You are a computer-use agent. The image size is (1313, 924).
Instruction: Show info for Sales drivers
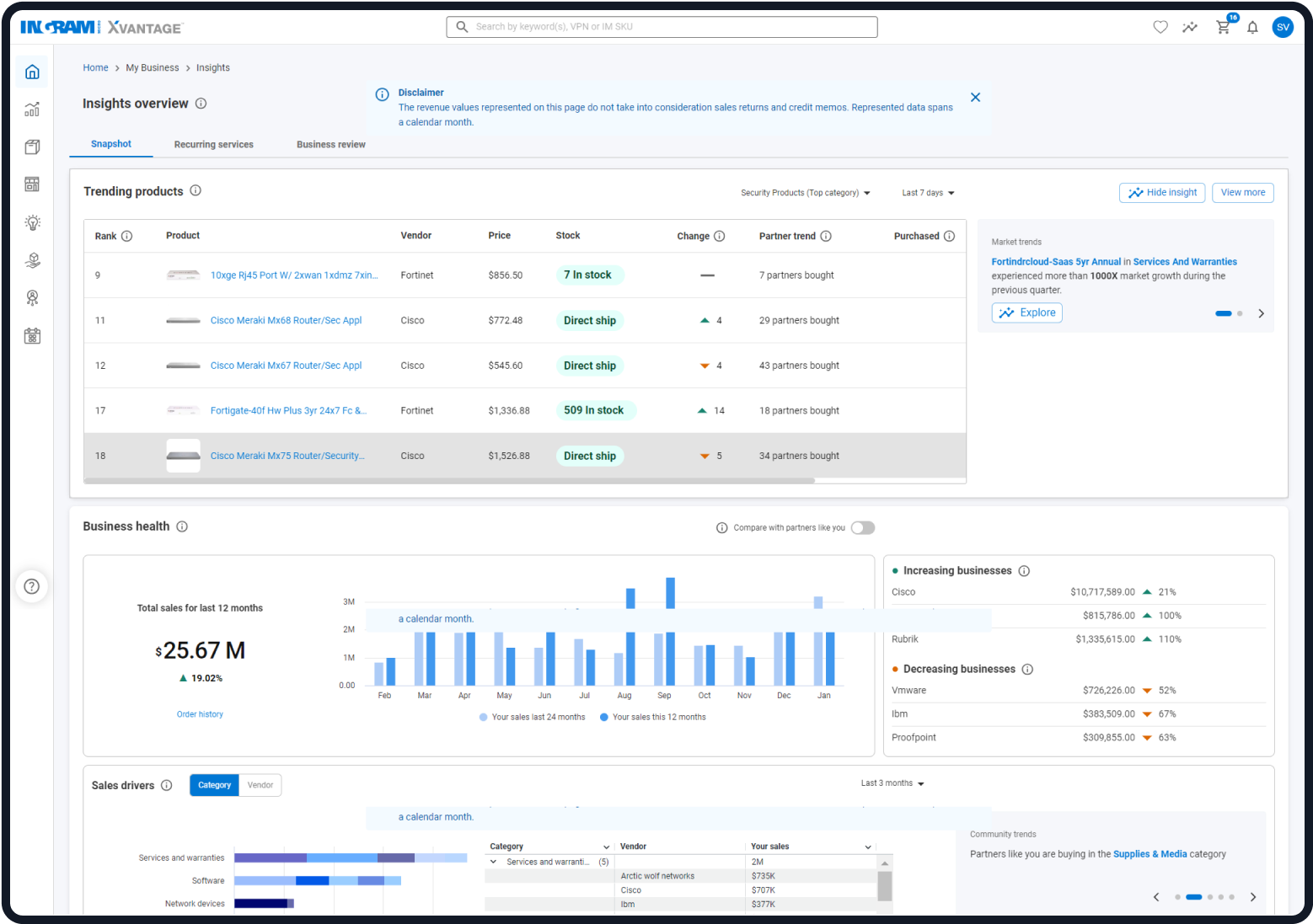pos(167,785)
